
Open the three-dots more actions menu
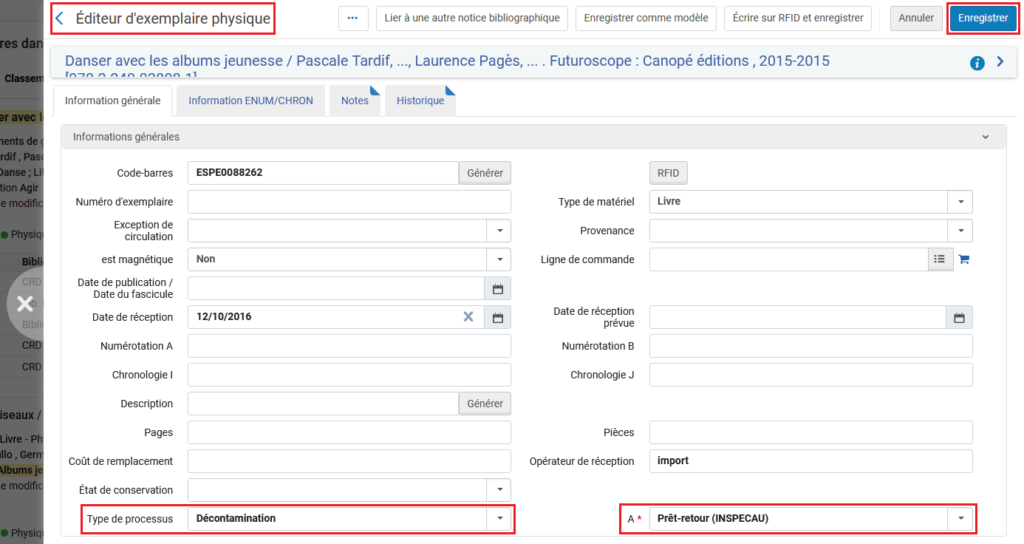(x=352, y=18)
